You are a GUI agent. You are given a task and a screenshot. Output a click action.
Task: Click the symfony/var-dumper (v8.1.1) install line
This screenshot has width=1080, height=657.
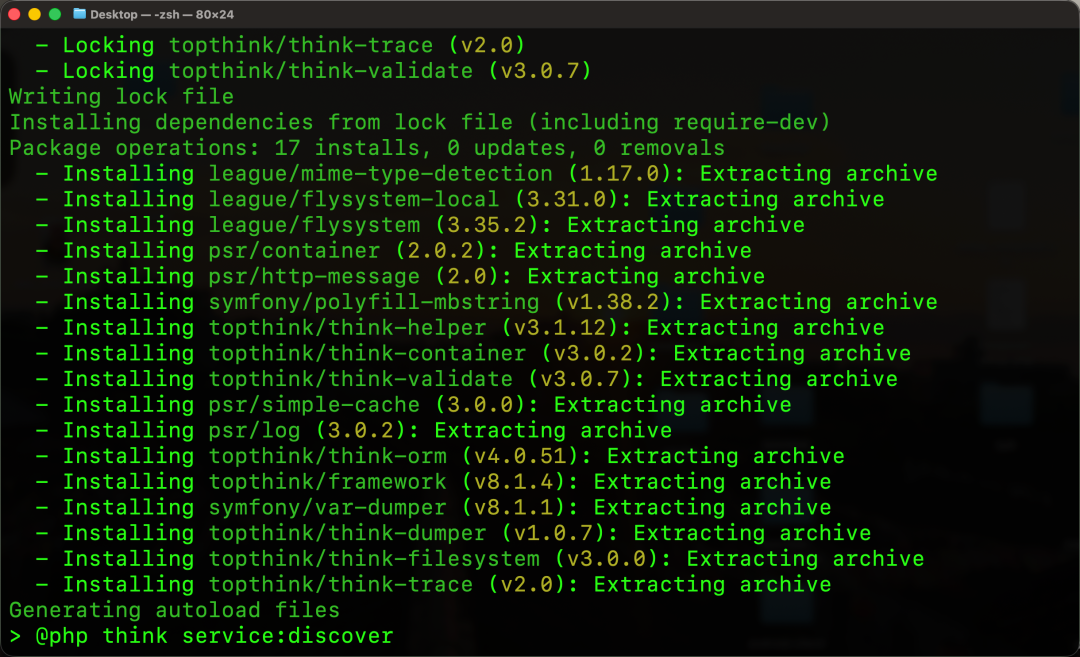tap(433, 508)
